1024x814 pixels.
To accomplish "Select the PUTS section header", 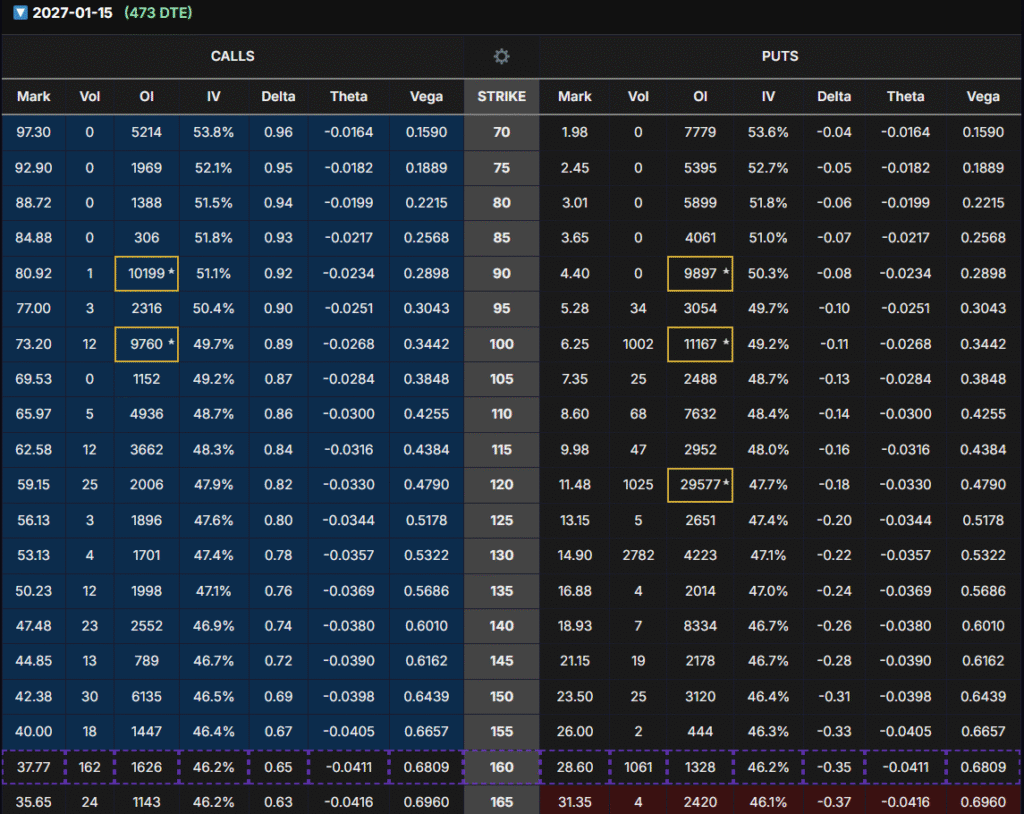I will click(x=780, y=57).
